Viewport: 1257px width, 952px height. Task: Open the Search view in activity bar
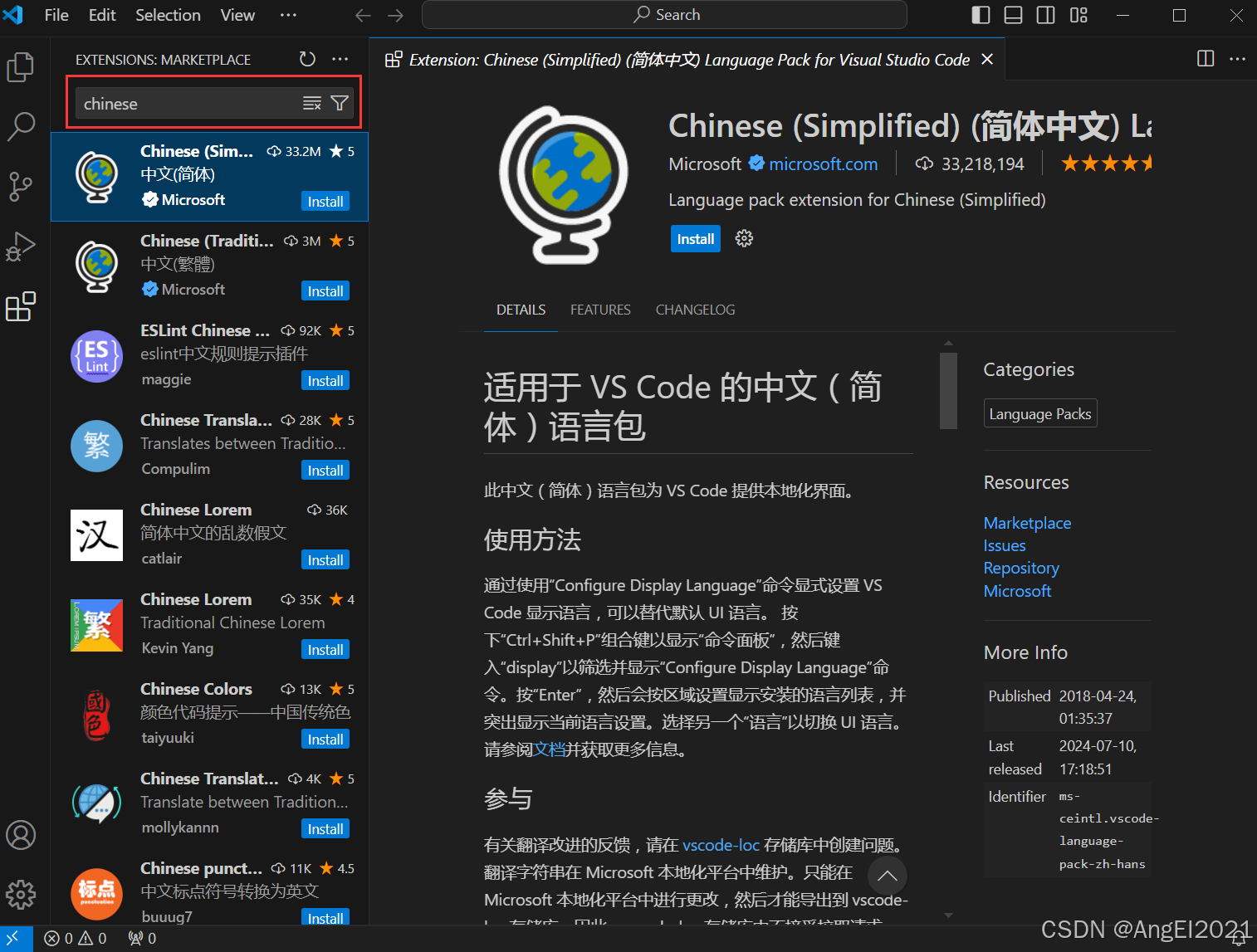[21, 127]
